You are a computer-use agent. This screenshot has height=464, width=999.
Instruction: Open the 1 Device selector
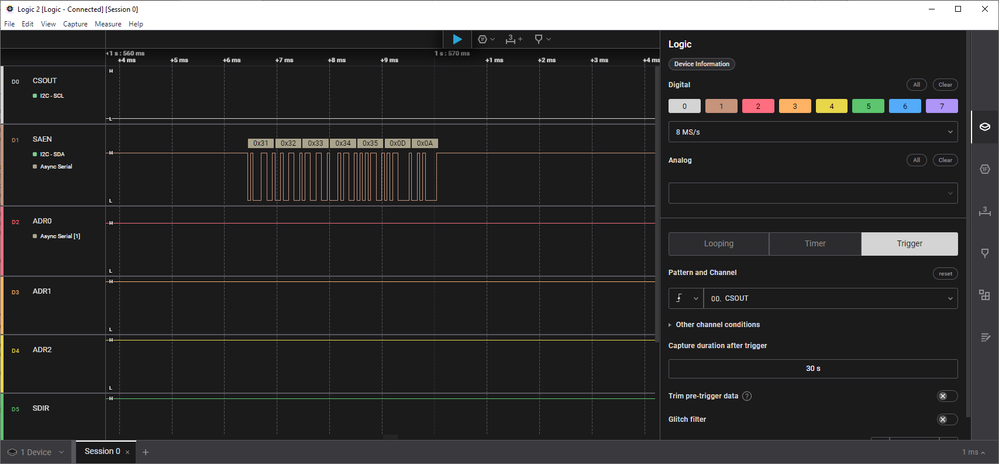point(36,452)
